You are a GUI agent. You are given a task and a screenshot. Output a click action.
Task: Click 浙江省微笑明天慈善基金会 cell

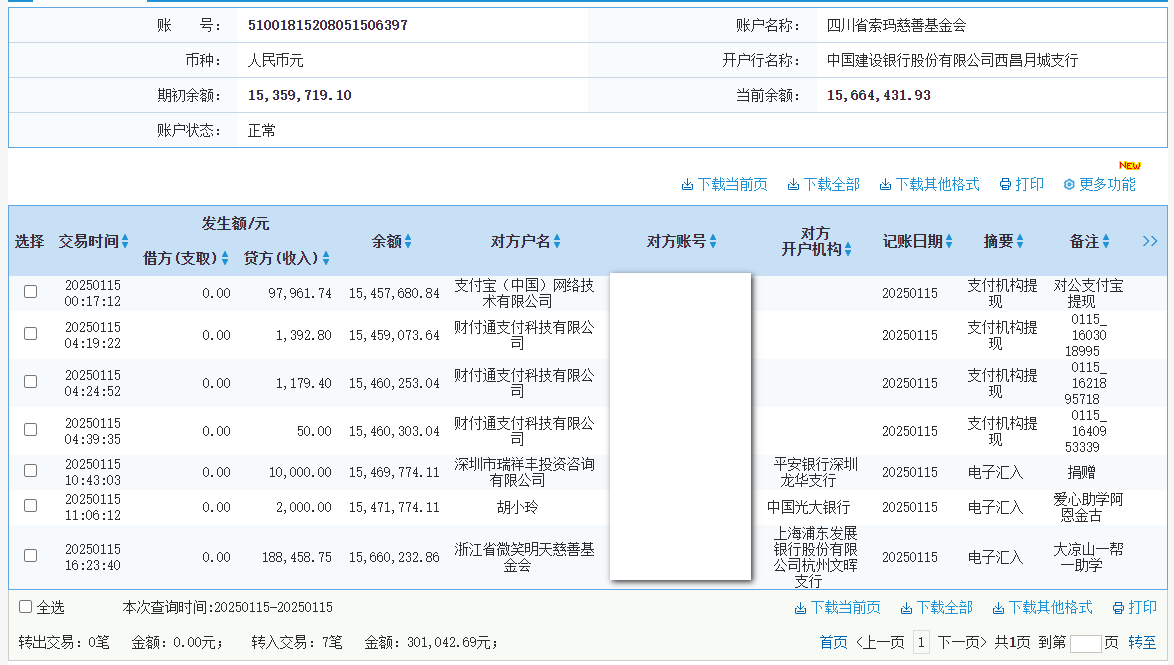click(524, 557)
